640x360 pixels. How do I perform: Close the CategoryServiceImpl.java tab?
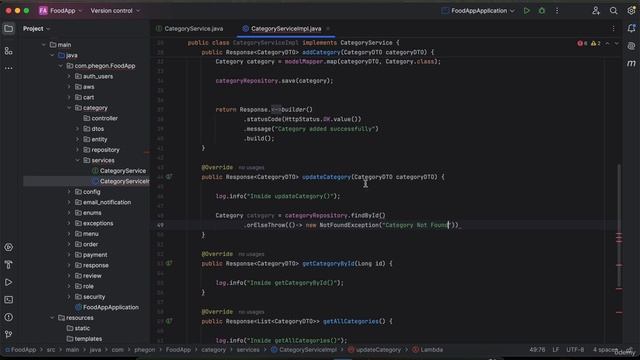328,29
